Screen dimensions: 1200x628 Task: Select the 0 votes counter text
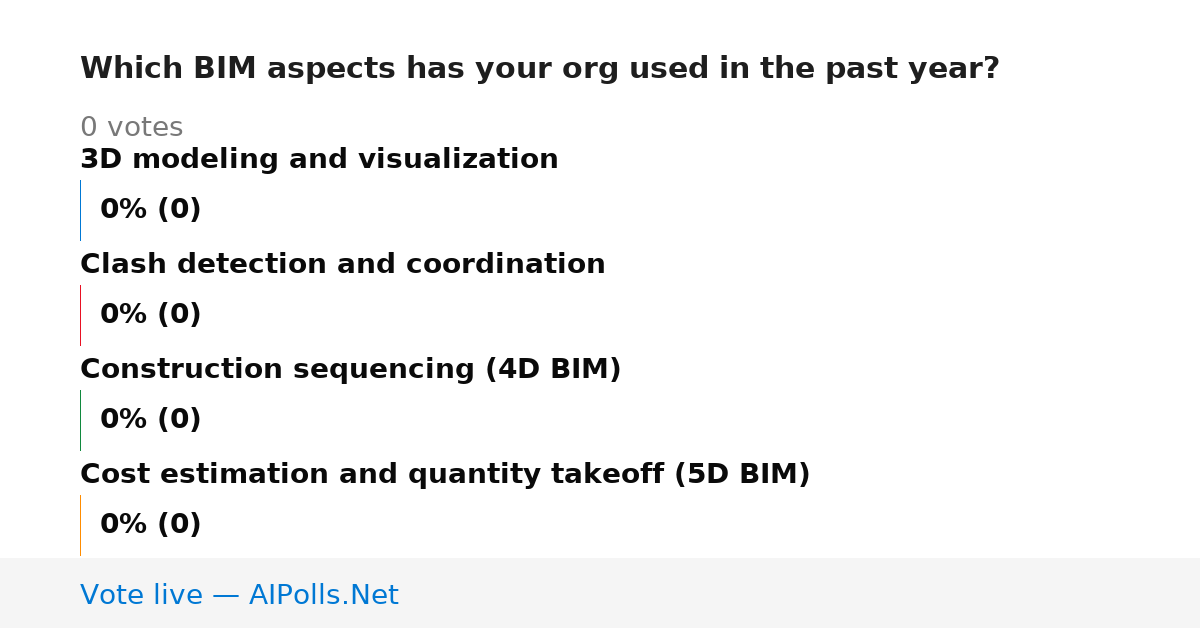[x=131, y=128]
